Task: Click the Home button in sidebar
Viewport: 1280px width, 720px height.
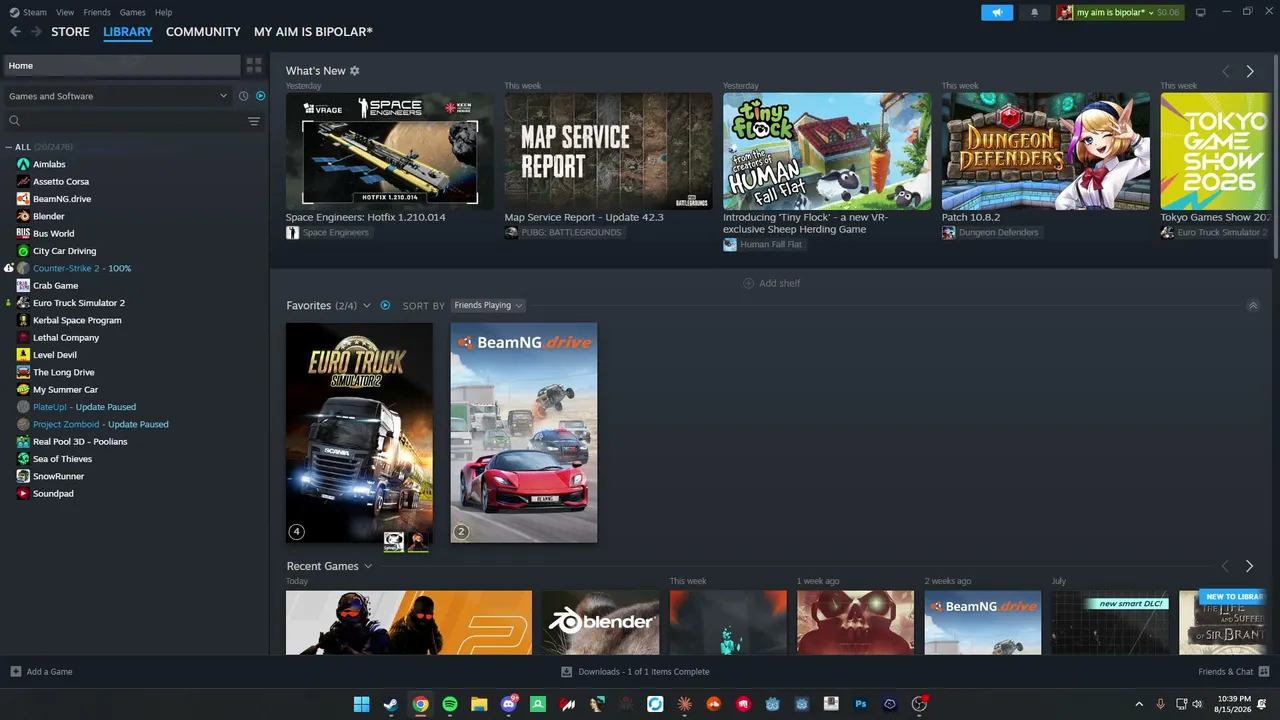Action: point(121,65)
